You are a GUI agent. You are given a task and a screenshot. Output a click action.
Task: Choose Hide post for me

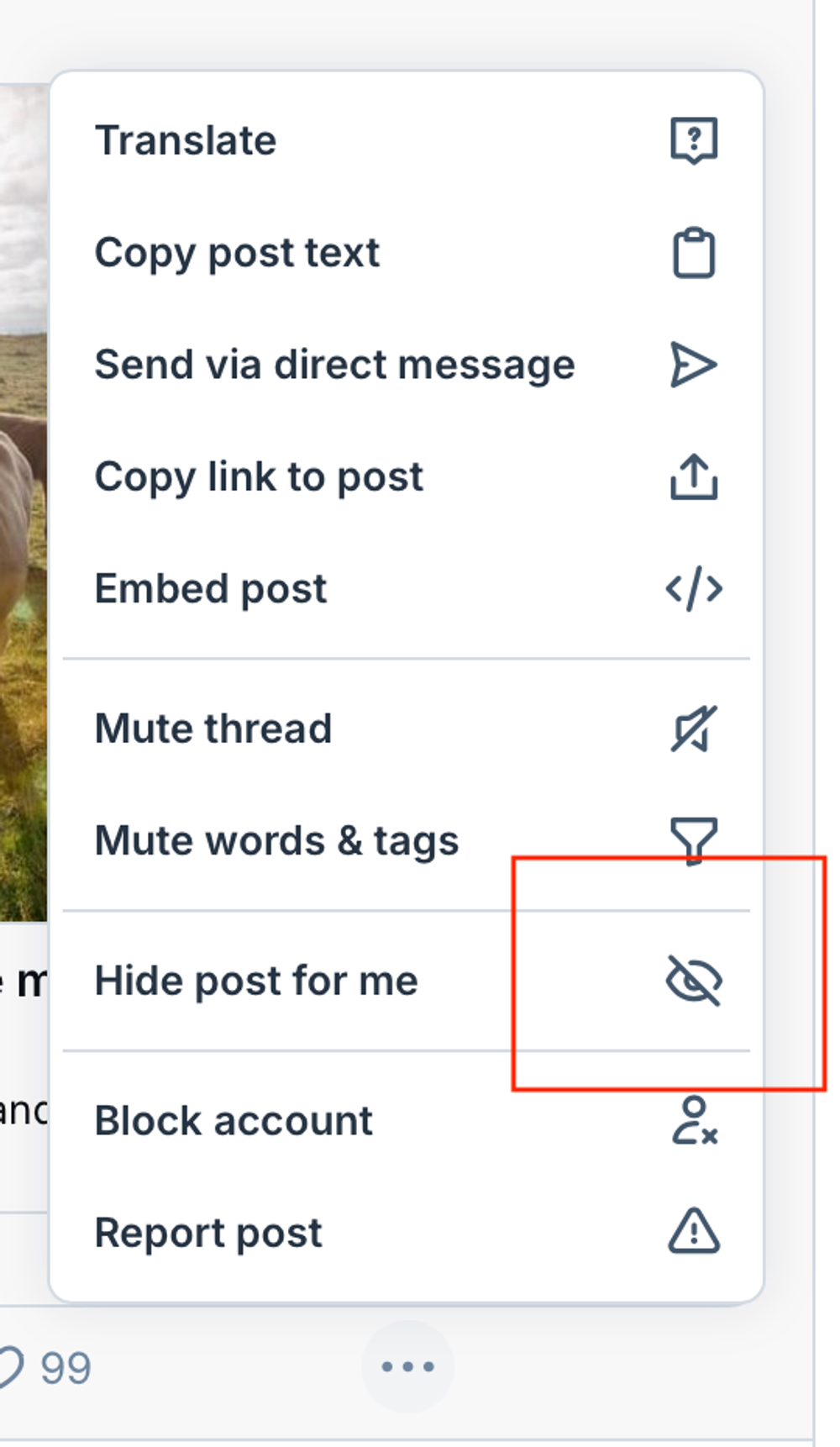[407, 981]
